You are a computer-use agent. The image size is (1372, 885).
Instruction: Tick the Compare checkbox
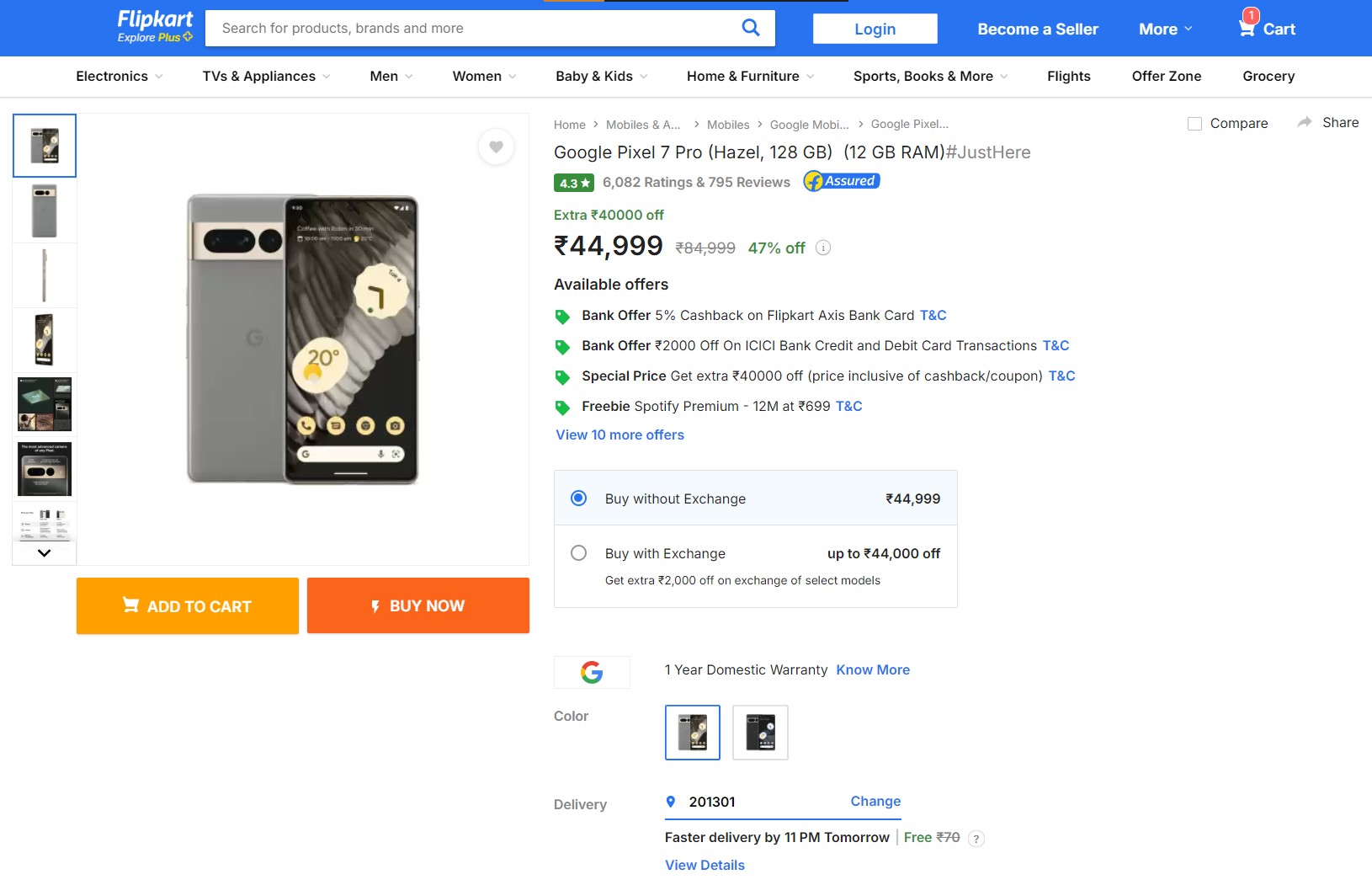click(1194, 124)
